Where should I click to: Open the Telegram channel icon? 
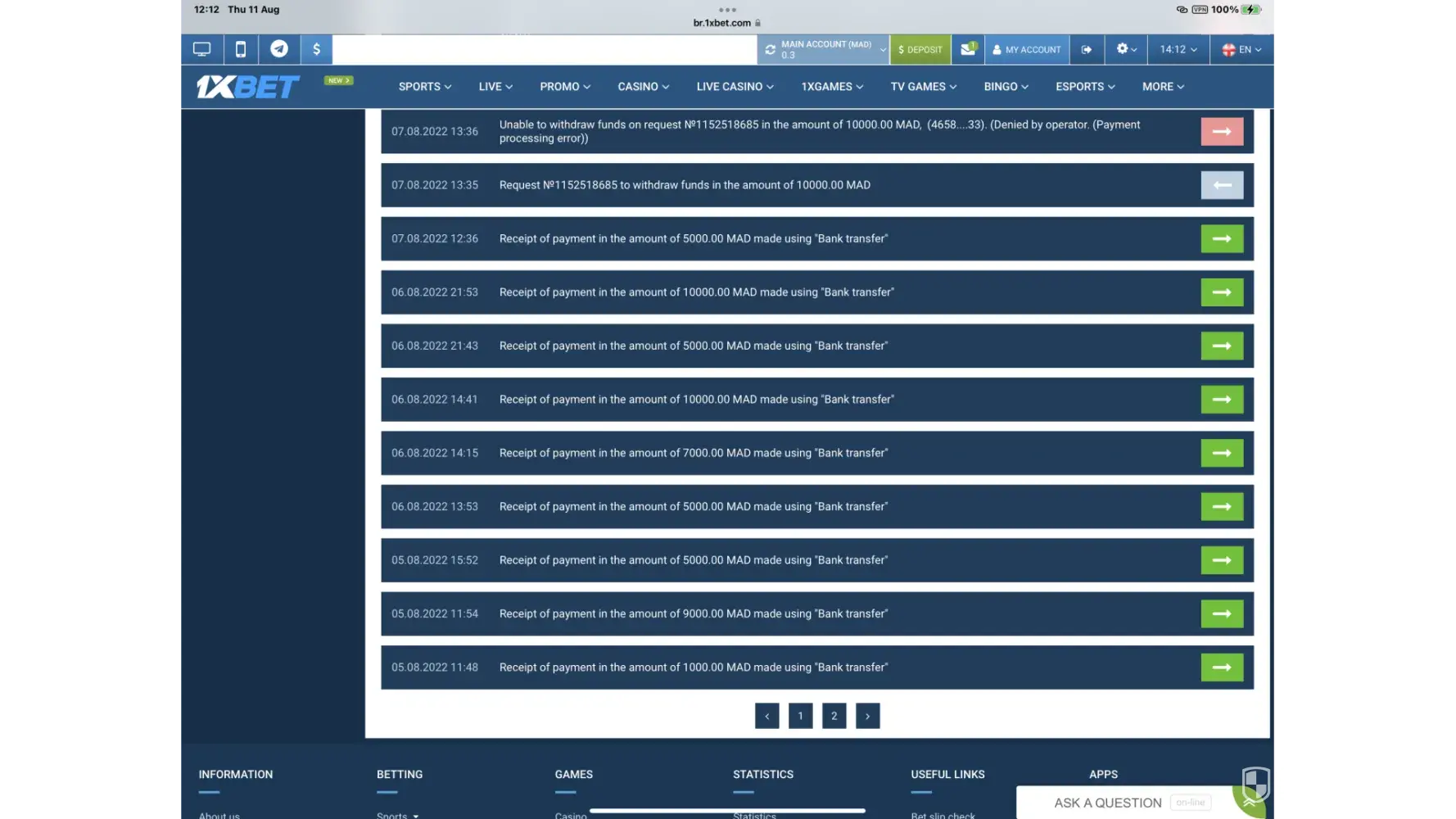click(279, 49)
